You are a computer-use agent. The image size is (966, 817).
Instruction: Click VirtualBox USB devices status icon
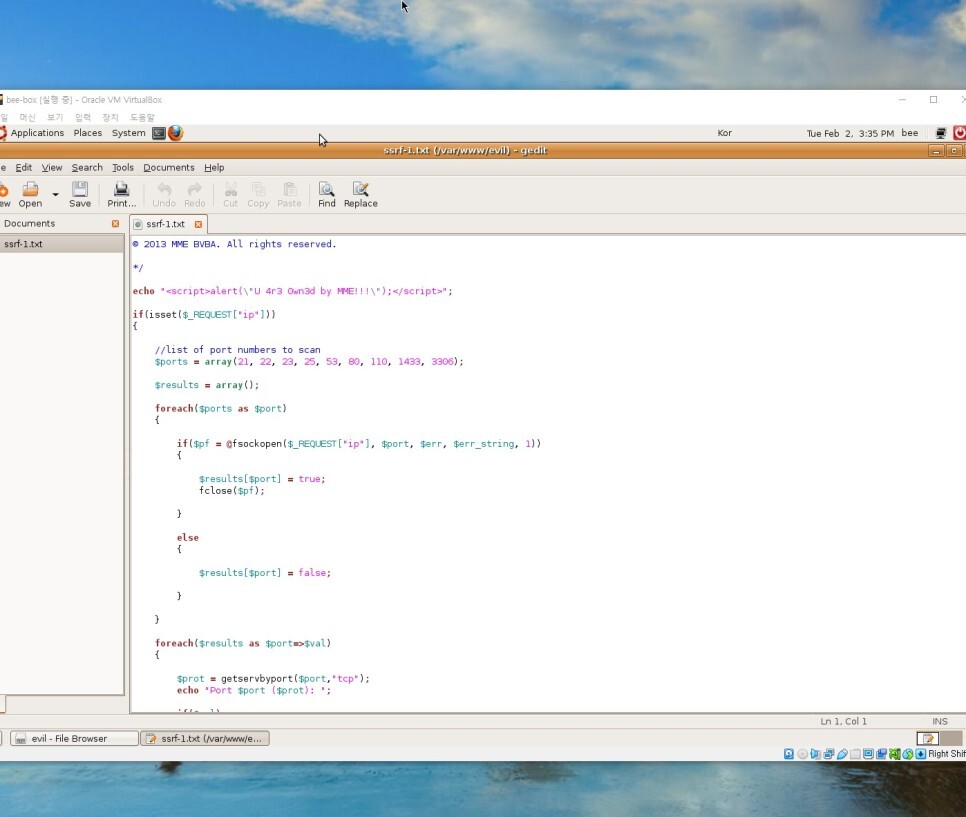point(842,754)
